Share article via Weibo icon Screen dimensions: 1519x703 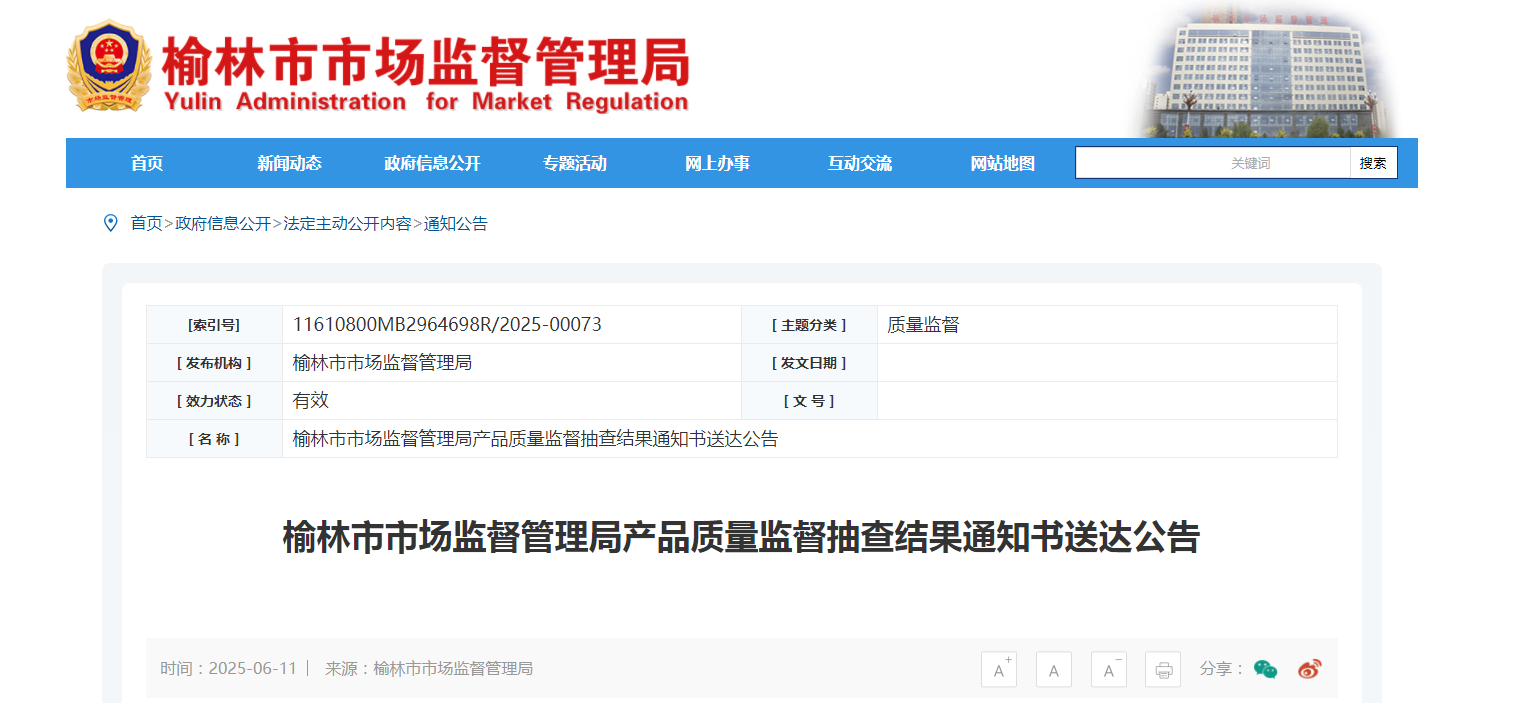pos(1310,669)
